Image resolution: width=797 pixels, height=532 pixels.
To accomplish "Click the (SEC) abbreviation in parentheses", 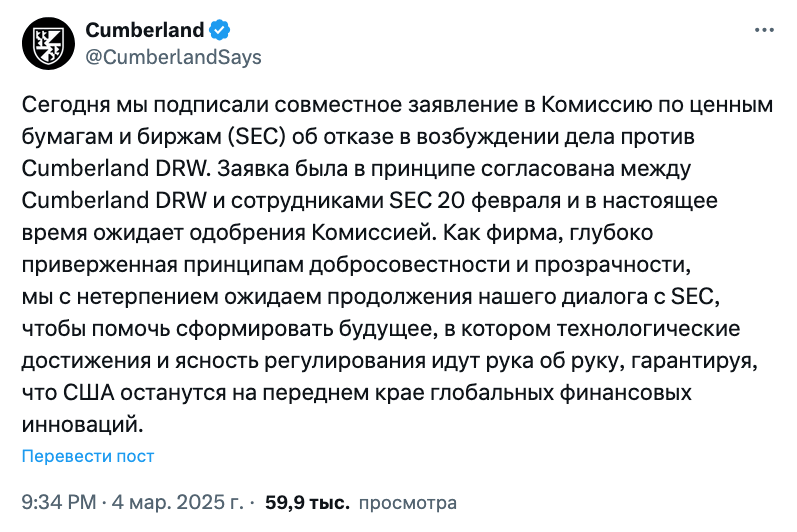I will 256,137.
